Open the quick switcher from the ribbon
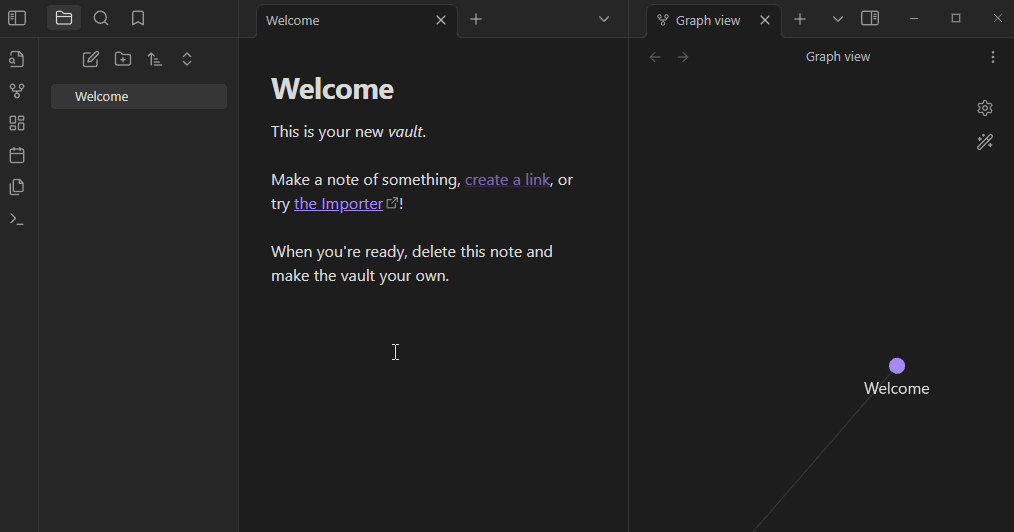This screenshot has height=532, width=1014. point(16,59)
